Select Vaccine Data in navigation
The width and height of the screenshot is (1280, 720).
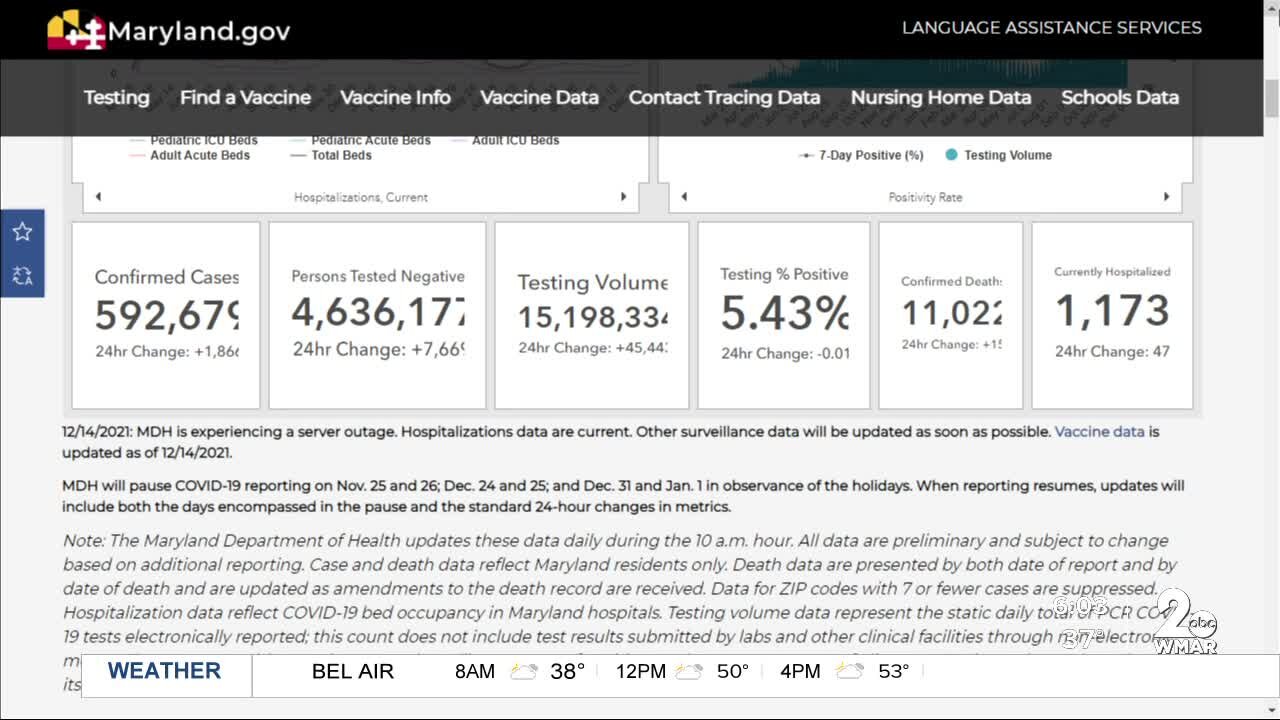539,98
